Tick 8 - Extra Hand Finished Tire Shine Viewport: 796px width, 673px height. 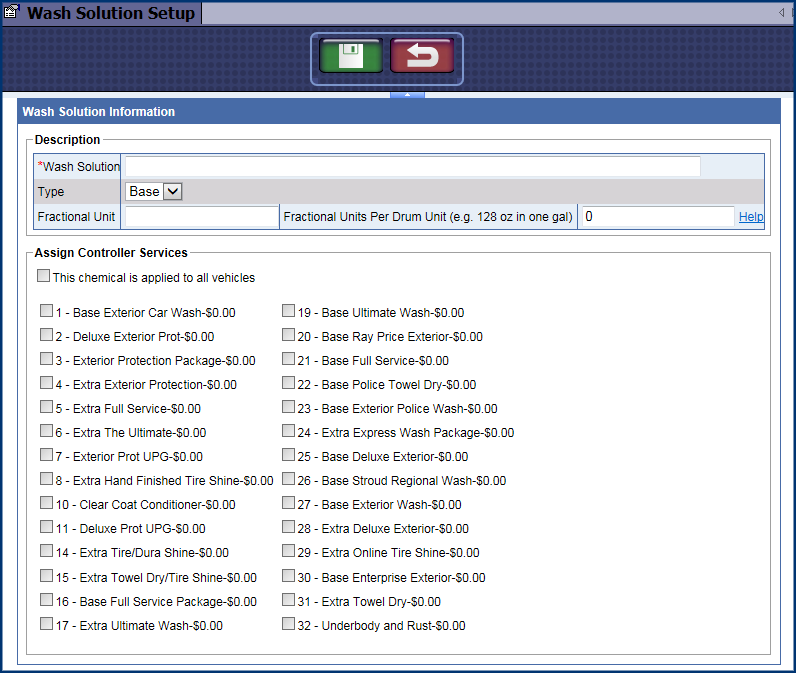pos(47,480)
